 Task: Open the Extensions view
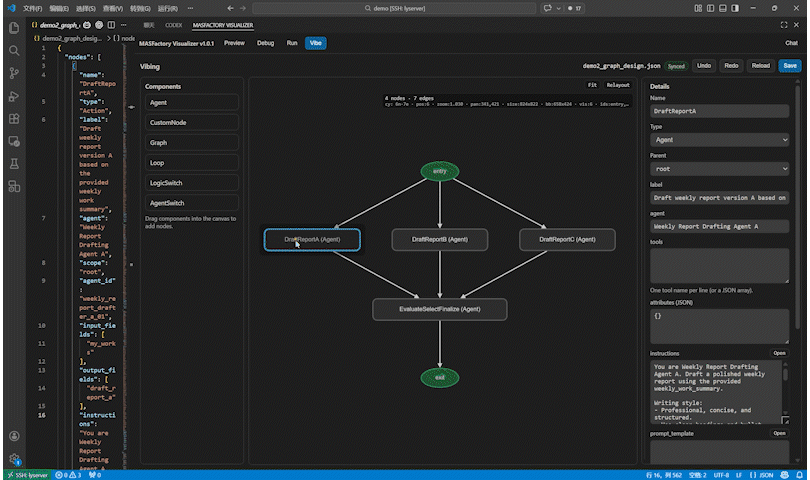point(14,119)
